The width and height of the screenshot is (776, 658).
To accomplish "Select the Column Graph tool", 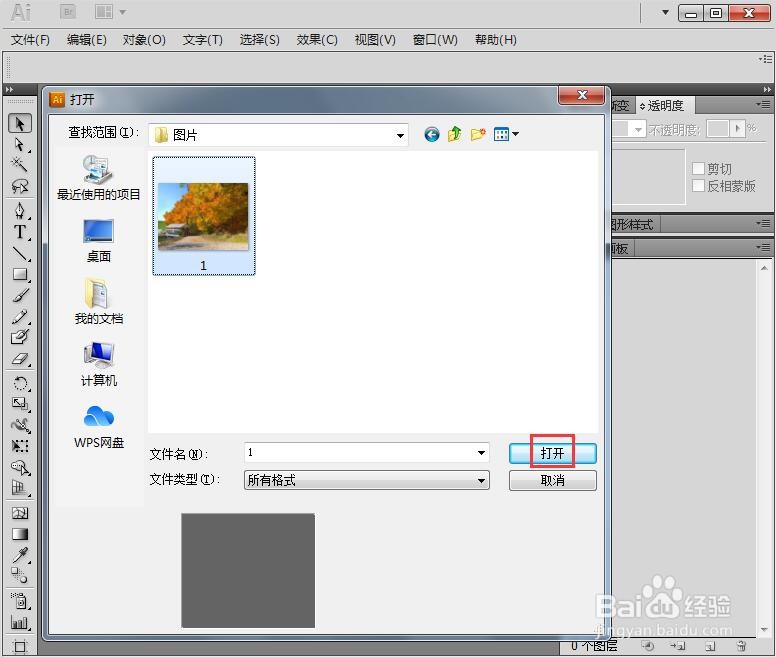I will 20,623.
